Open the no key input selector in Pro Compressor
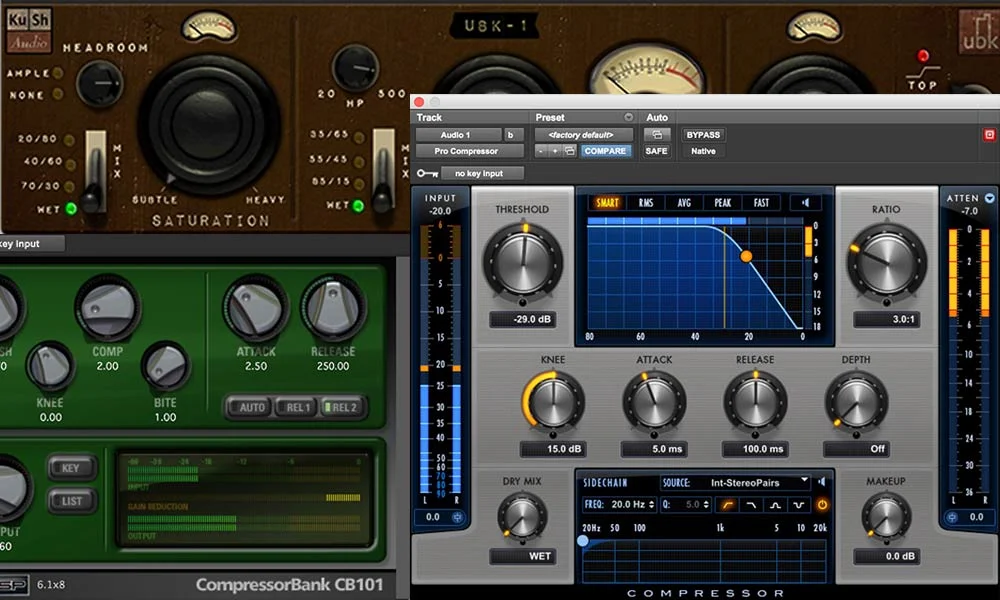Image resolution: width=1000 pixels, height=600 pixels. [x=481, y=173]
